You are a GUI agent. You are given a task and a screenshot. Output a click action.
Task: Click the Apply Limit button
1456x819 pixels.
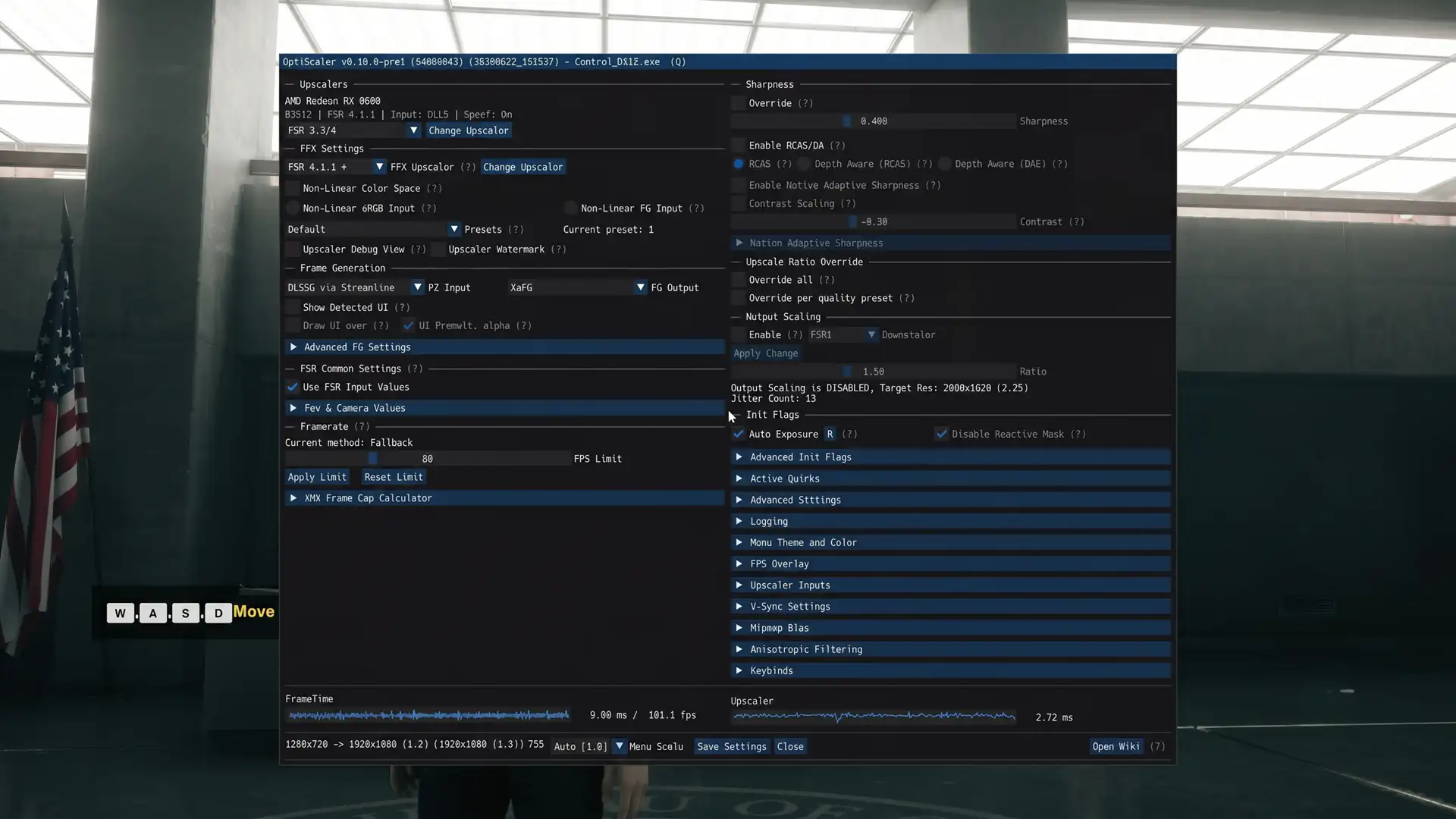(x=317, y=477)
